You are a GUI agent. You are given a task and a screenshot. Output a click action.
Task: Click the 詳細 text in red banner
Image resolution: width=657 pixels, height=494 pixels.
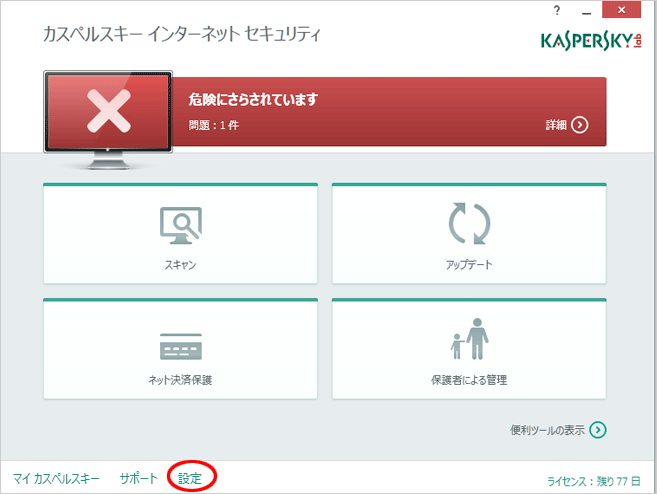coord(556,125)
